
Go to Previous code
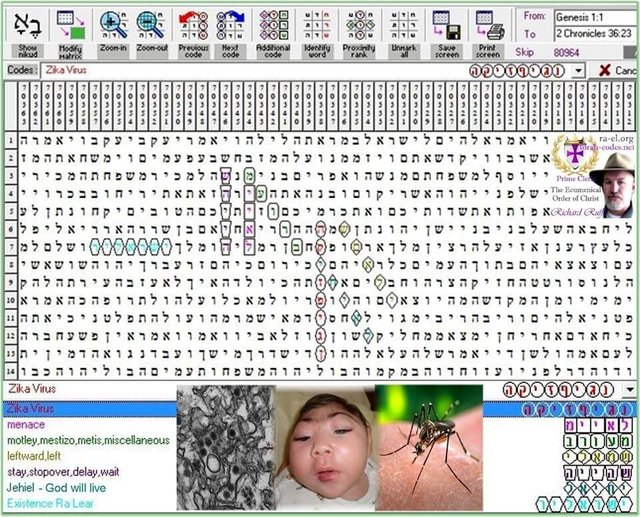(x=193, y=25)
